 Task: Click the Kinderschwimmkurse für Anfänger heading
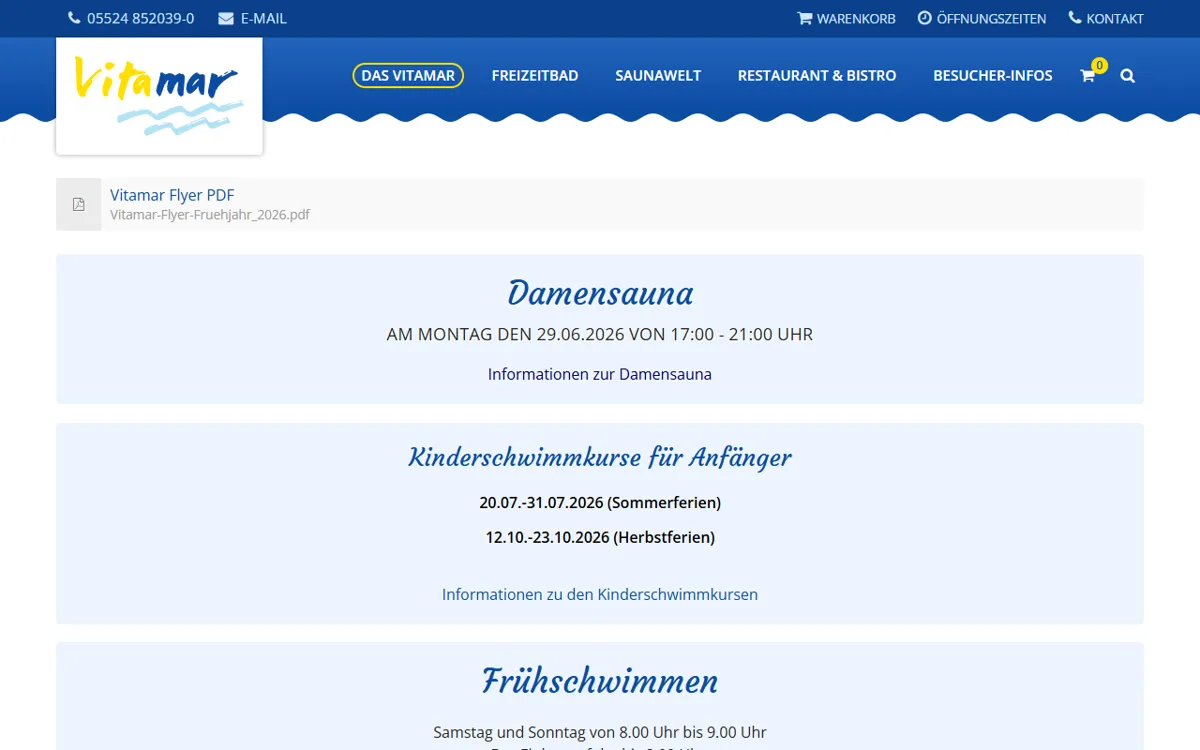(x=600, y=457)
